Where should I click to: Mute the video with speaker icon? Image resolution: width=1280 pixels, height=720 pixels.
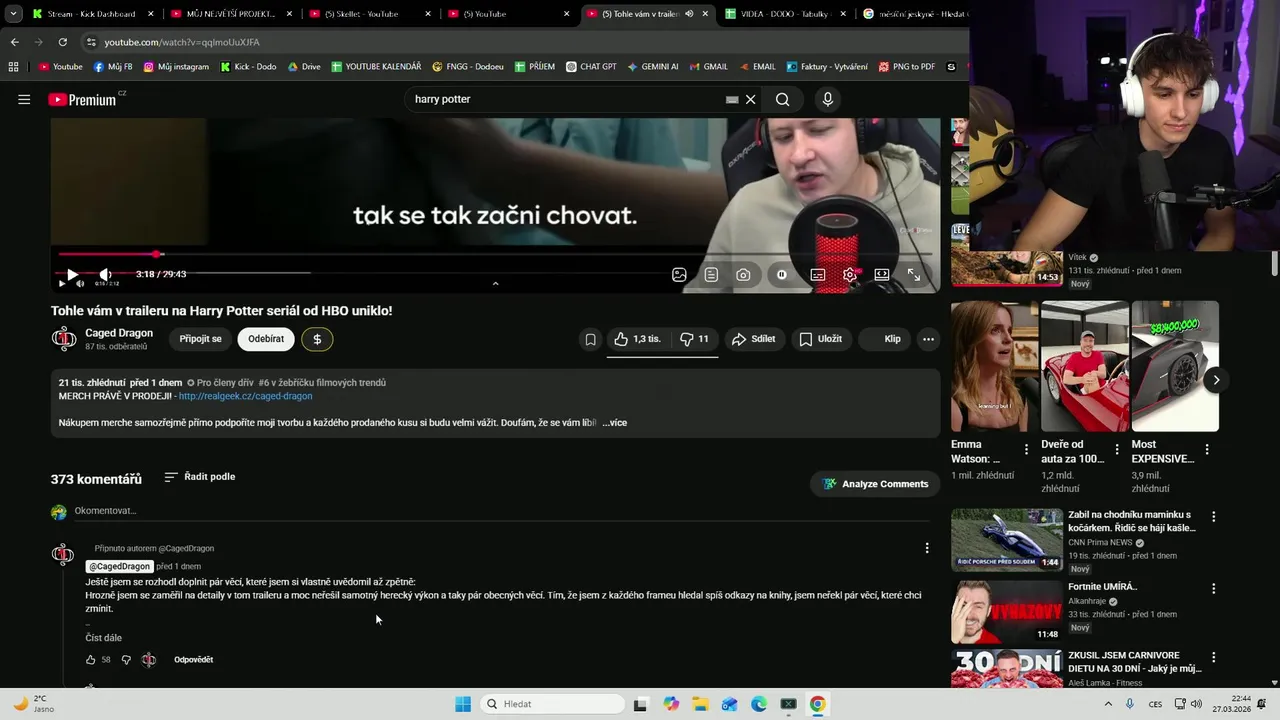pyautogui.click(x=105, y=274)
